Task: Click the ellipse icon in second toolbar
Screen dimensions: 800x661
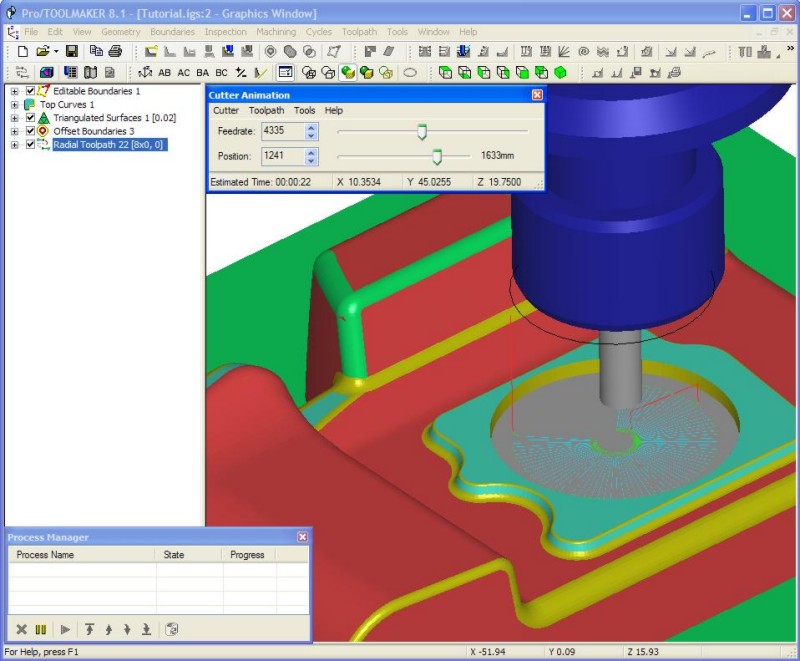Action: (410, 72)
